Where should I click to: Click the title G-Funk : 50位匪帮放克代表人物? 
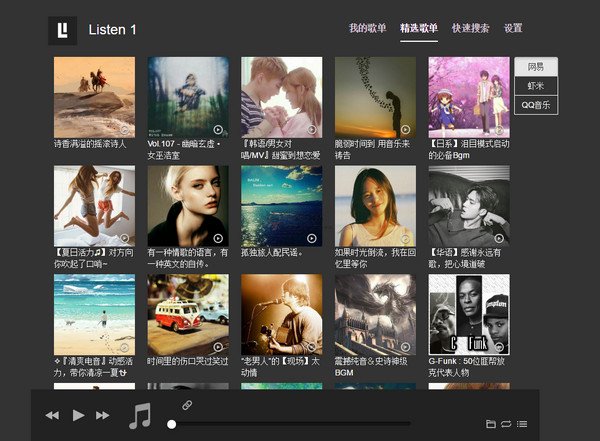point(467,367)
